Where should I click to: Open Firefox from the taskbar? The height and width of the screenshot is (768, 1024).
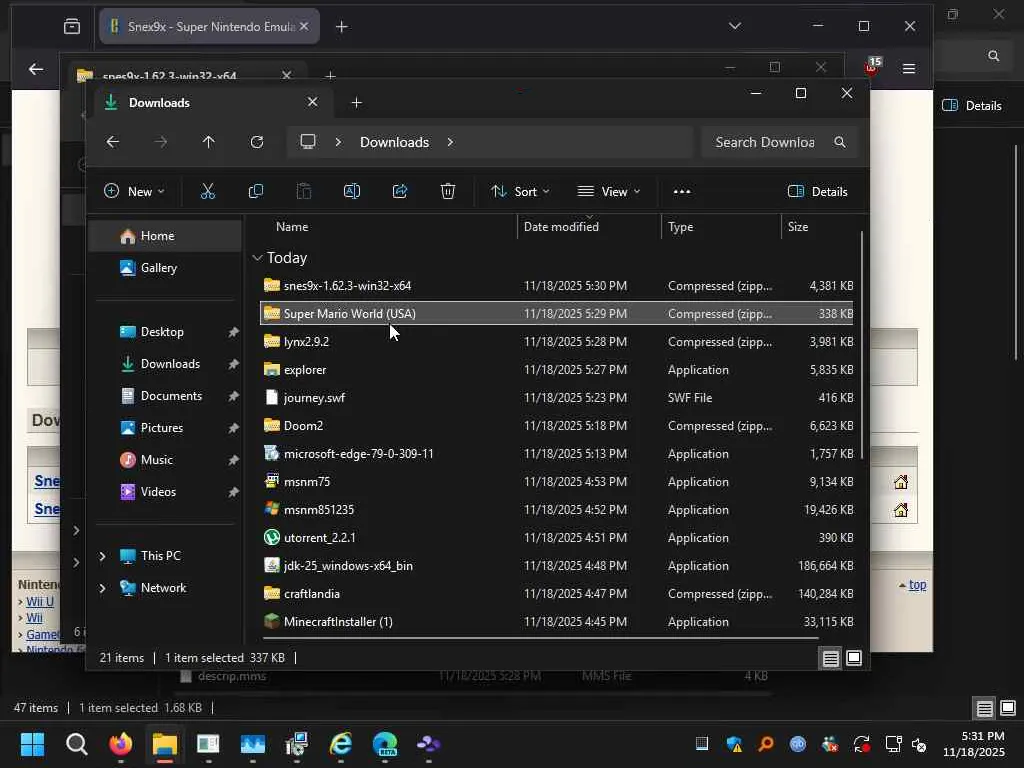pos(120,744)
